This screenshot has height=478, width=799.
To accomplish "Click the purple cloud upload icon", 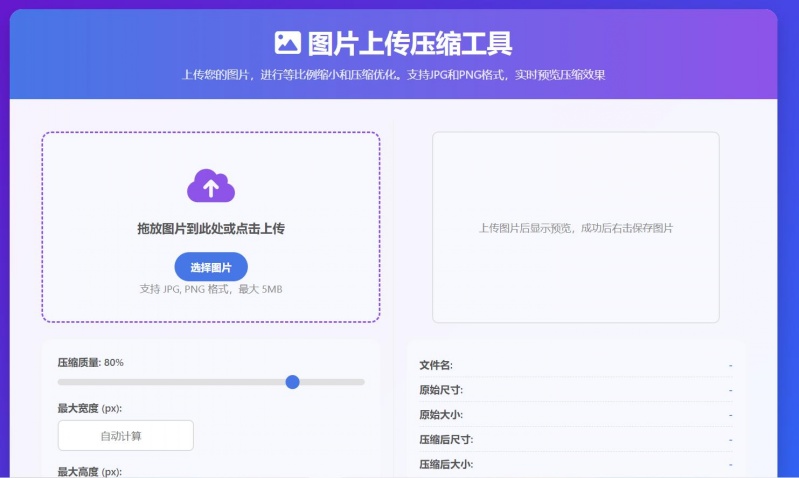I will [211, 185].
